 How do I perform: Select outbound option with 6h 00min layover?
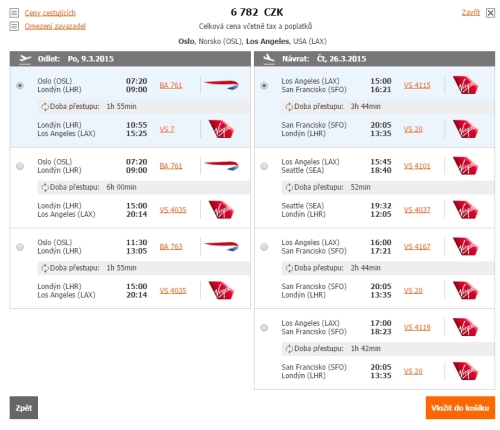click(20, 166)
